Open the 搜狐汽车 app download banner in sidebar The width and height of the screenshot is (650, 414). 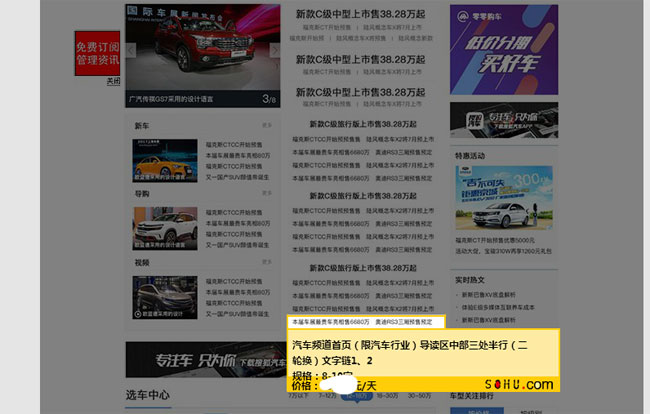click(x=504, y=120)
